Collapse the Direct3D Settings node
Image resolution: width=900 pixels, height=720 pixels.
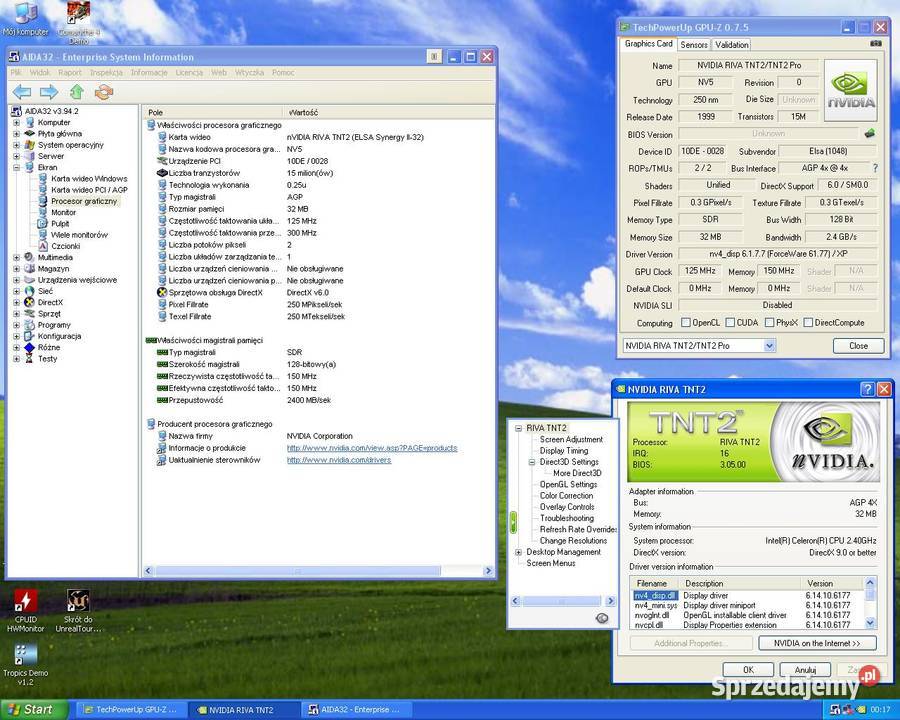point(532,462)
